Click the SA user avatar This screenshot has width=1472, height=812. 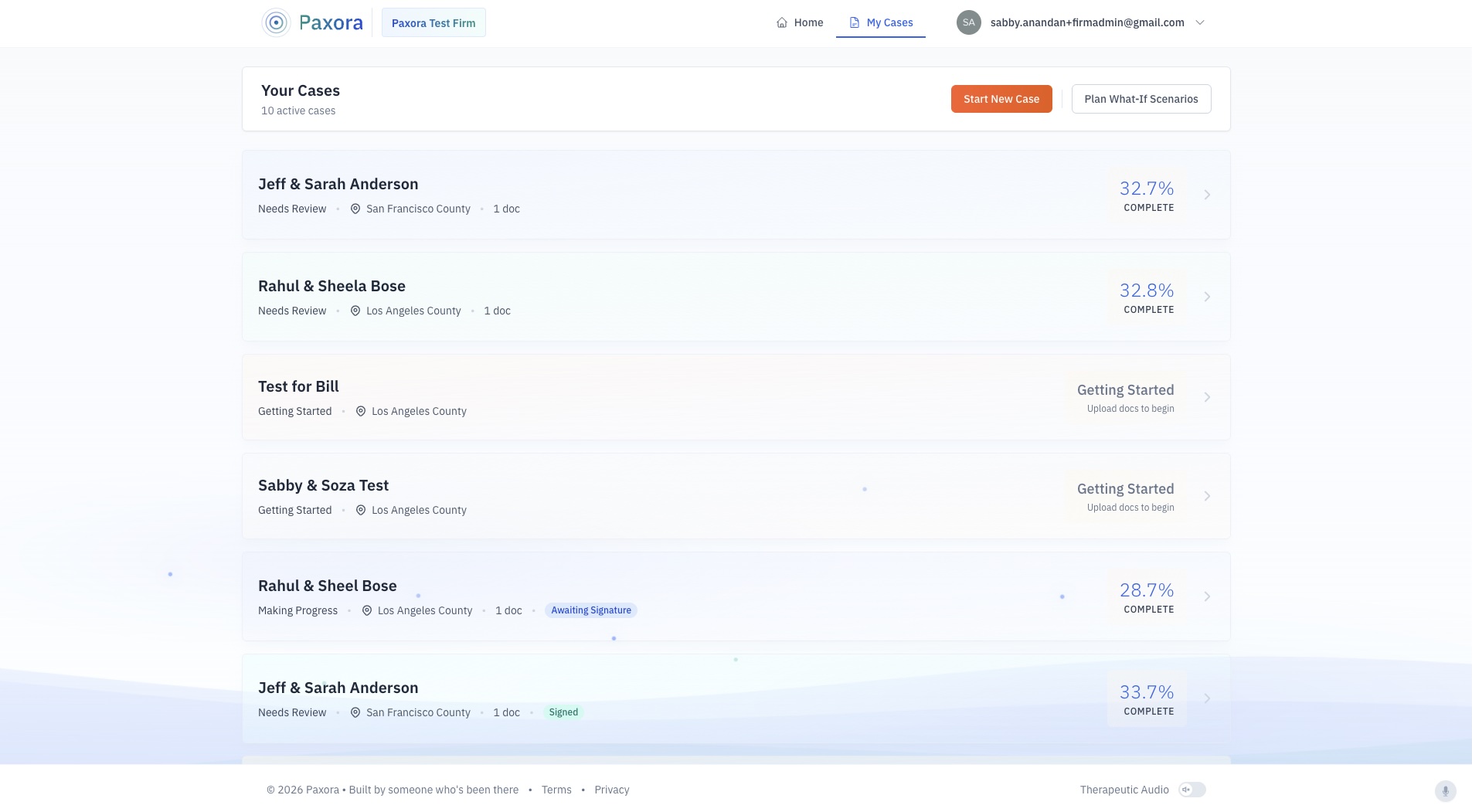point(968,22)
